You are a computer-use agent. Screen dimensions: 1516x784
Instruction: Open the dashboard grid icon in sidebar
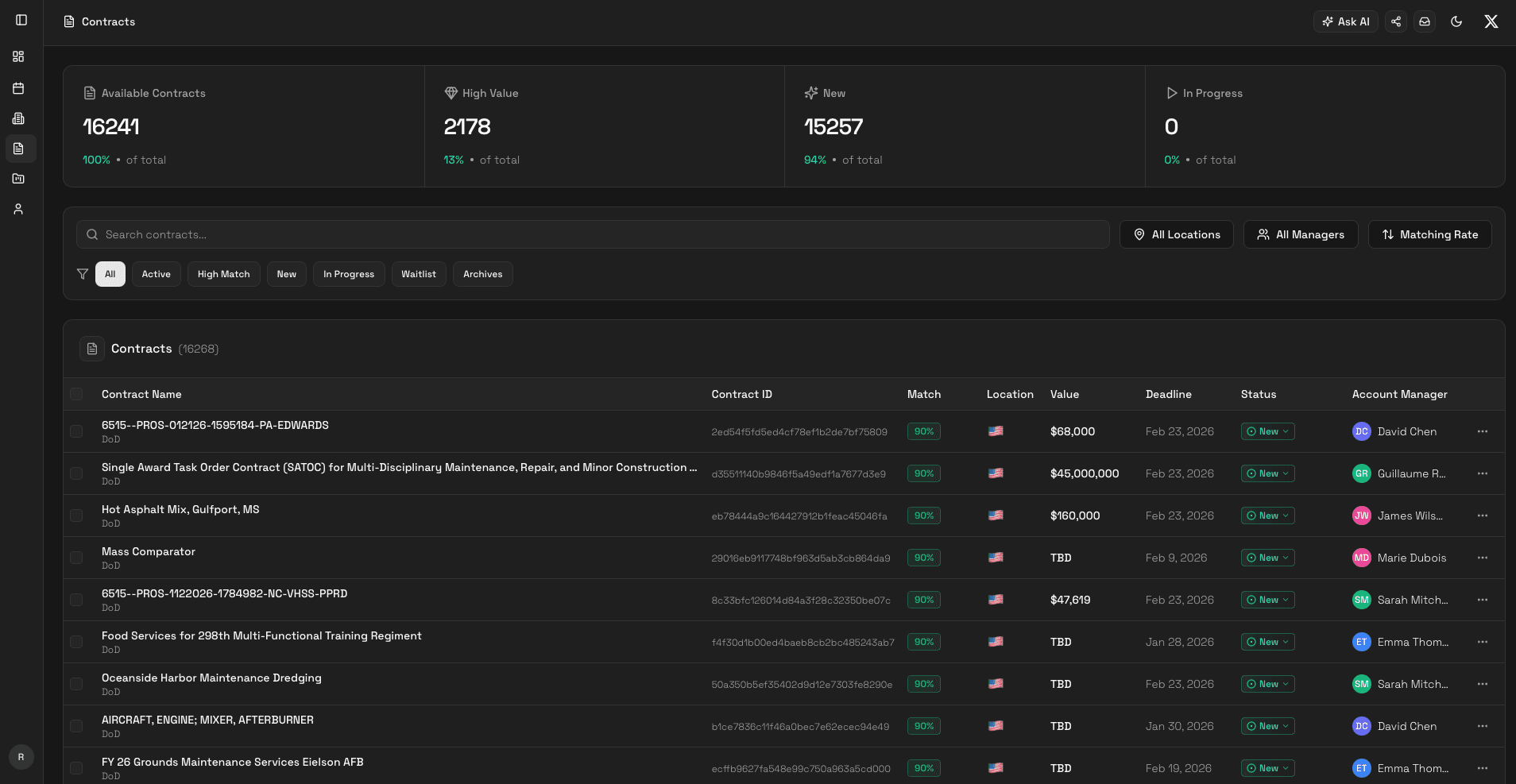17,56
